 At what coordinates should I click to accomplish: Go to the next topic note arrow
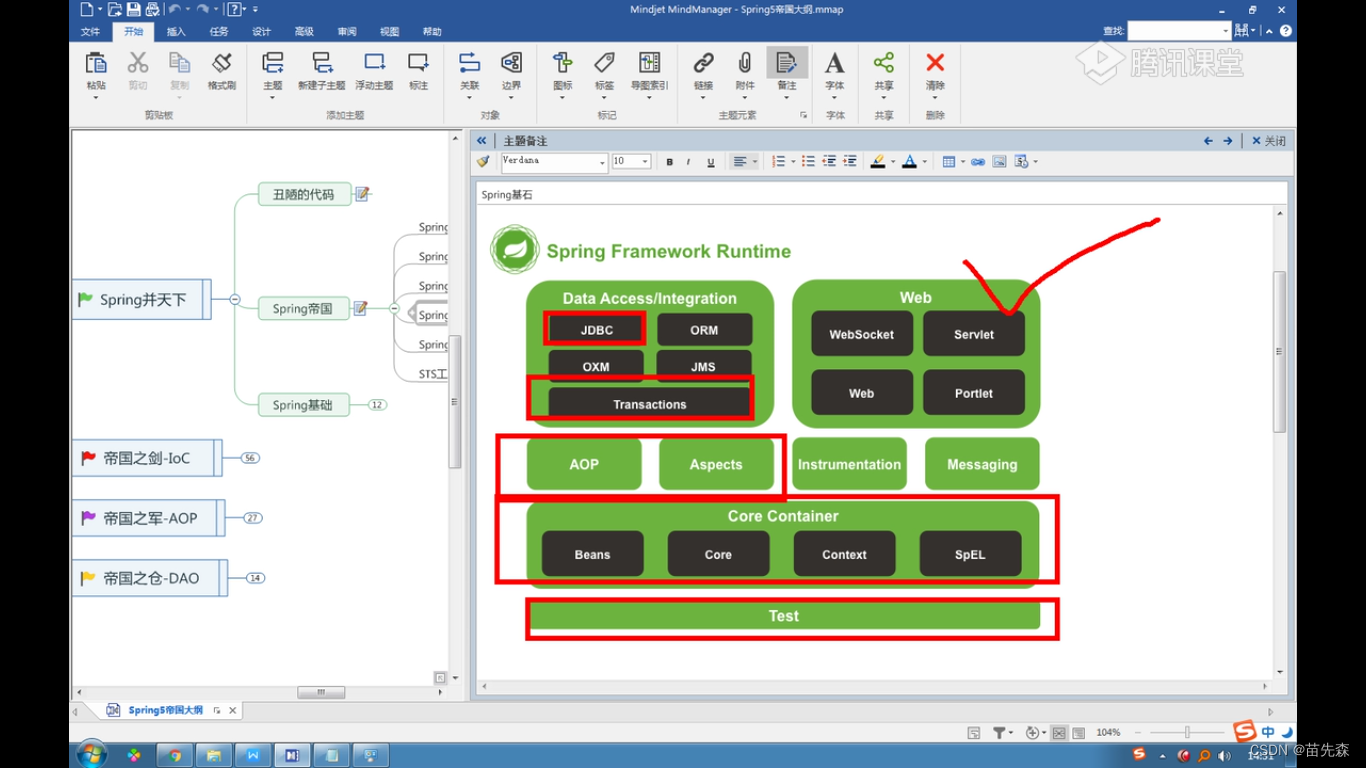click(1228, 141)
